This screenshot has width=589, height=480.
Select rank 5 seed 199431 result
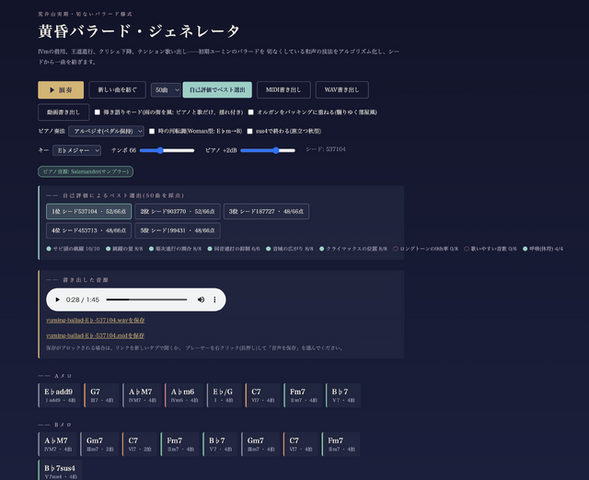click(x=178, y=231)
